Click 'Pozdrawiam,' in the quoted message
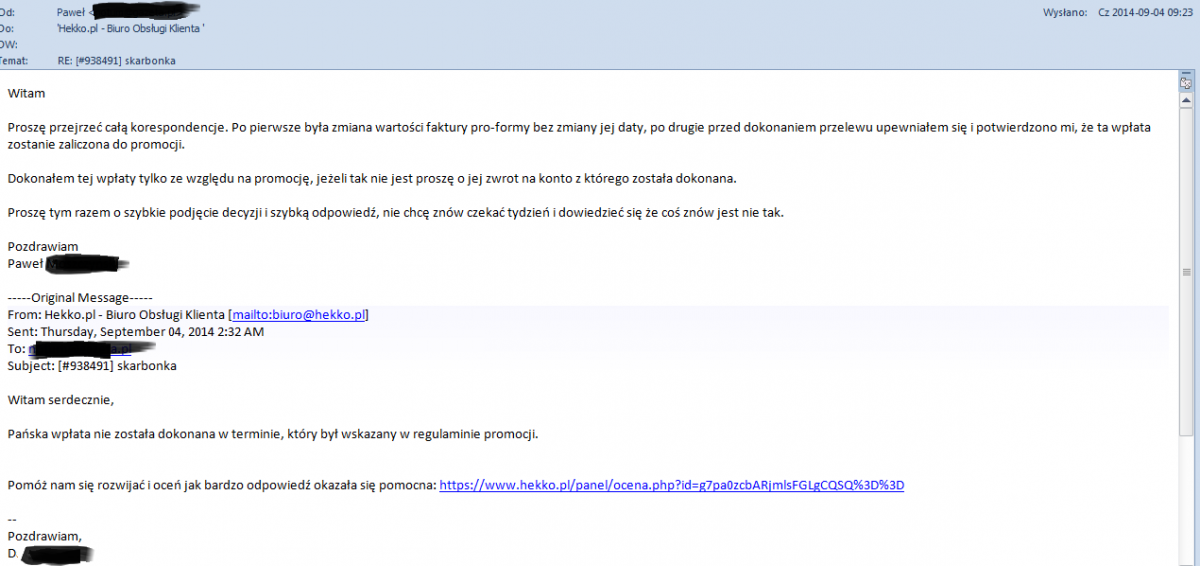Image resolution: width=1200 pixels, height=566 pixels. click(44, 536)
